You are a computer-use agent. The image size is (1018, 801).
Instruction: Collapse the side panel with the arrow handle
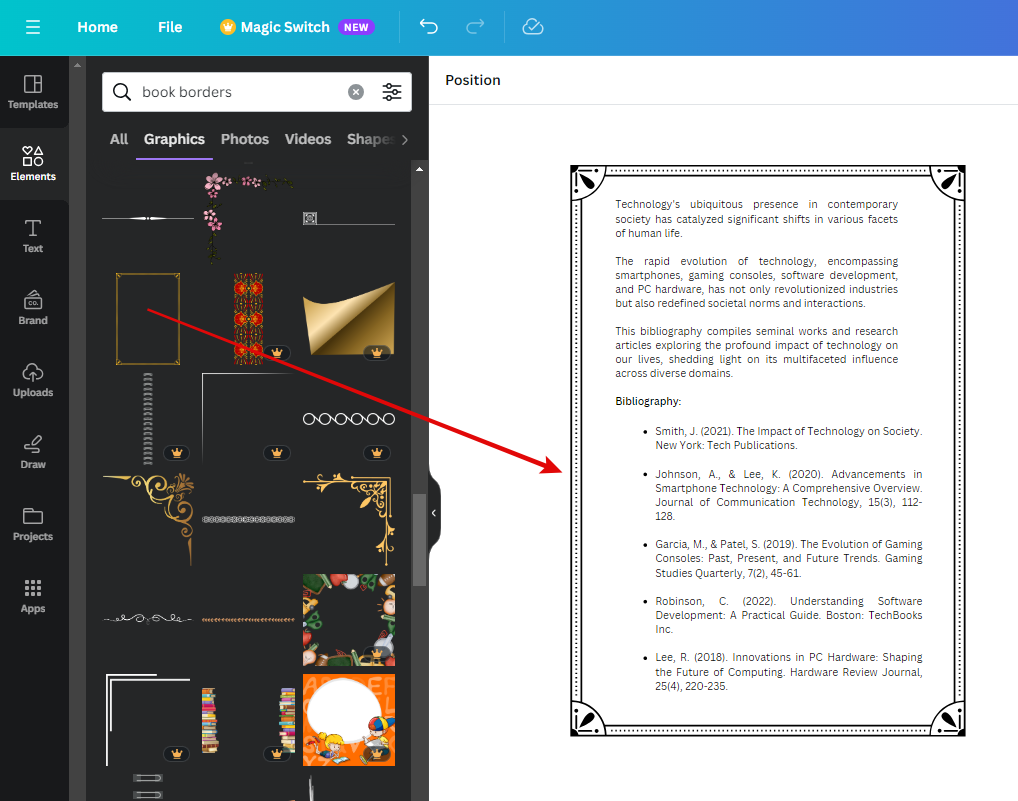pos(434,513)
